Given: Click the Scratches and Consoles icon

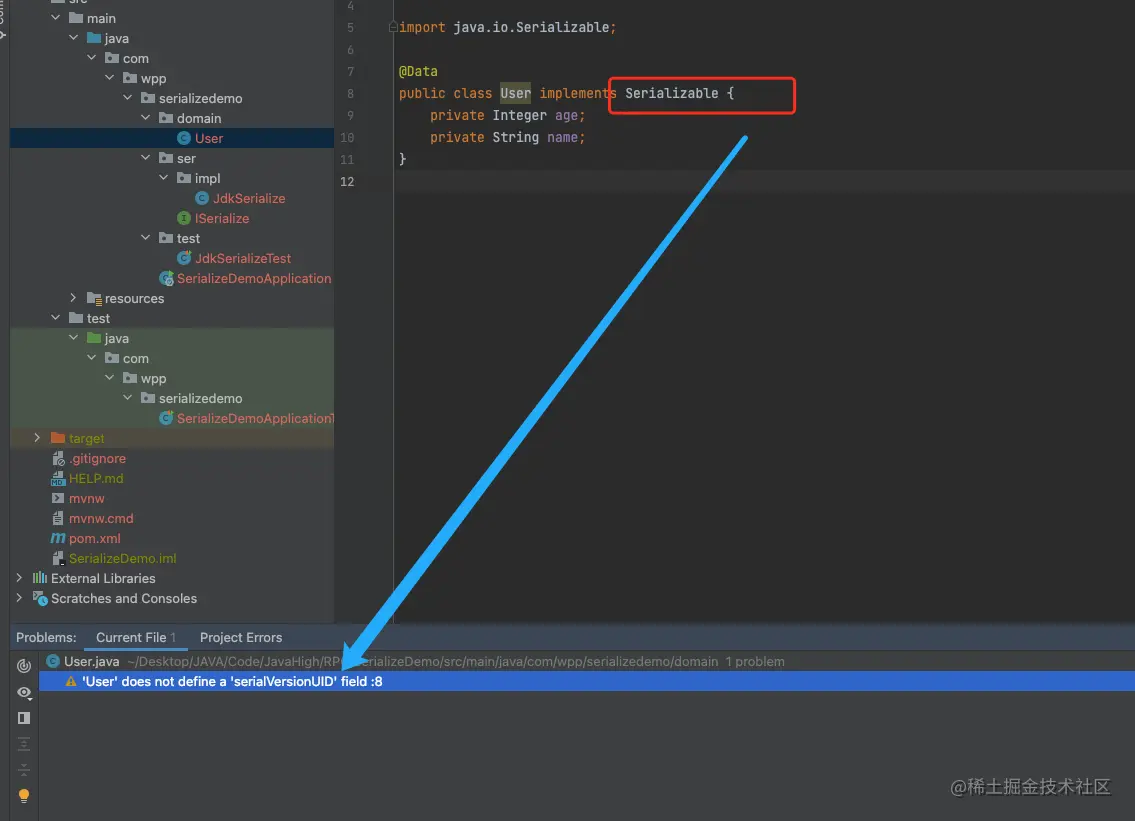Looking at the screenshot, I should [40, 598].
